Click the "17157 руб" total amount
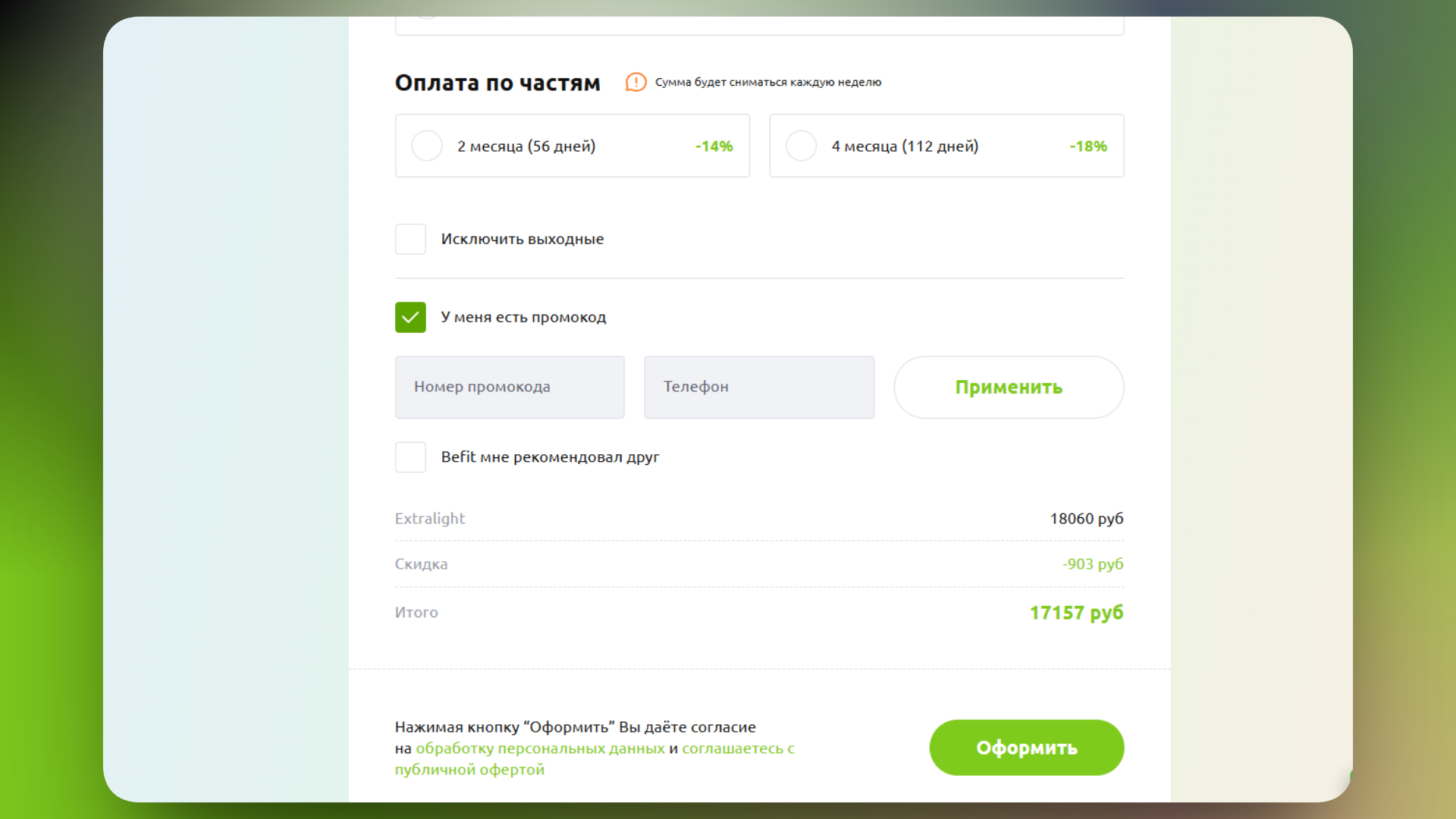Image resolution: width=1456 pixels, height=819 pixels. click(x=1076, y=612)
